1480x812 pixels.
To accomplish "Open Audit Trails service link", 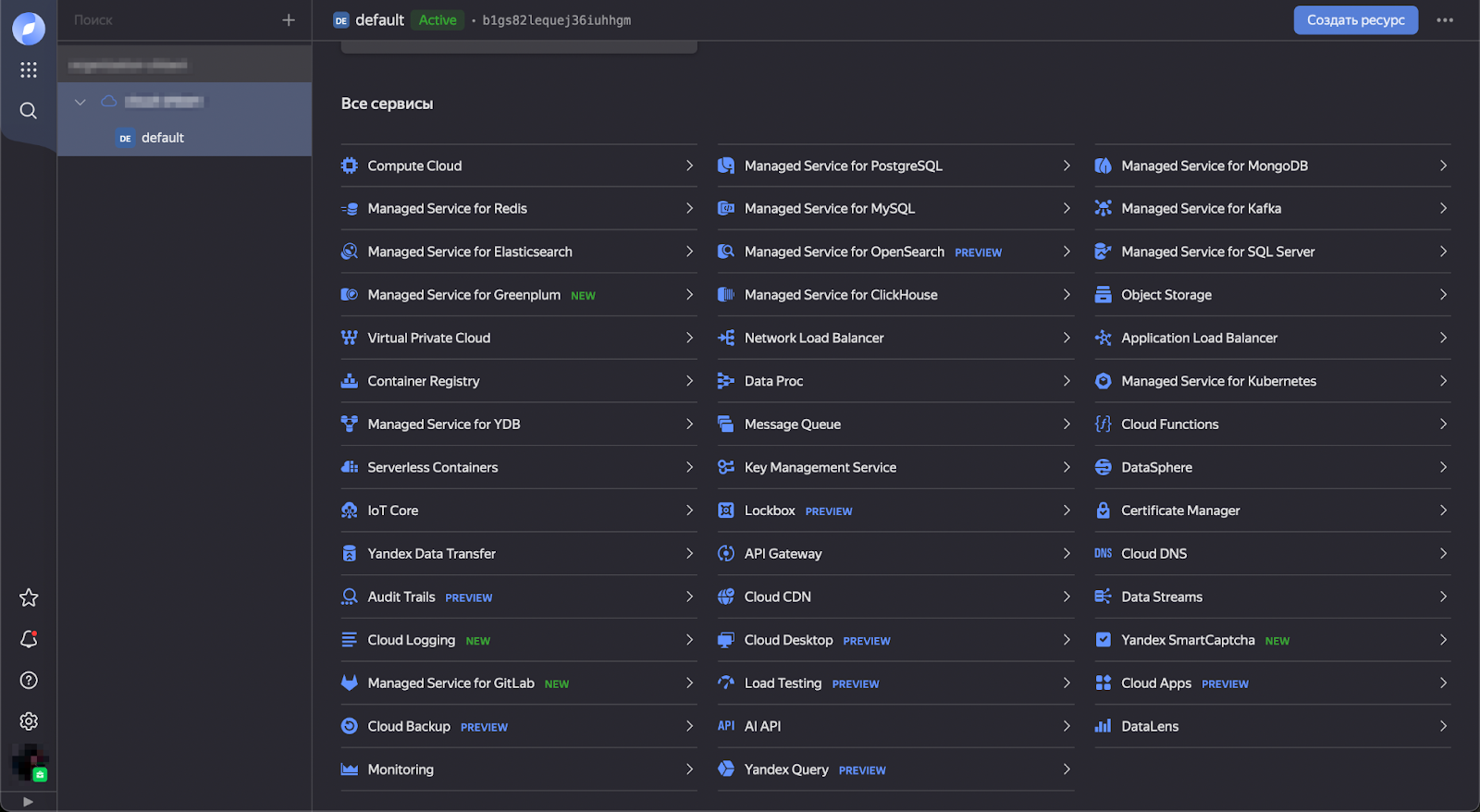I will pos(401,597).
